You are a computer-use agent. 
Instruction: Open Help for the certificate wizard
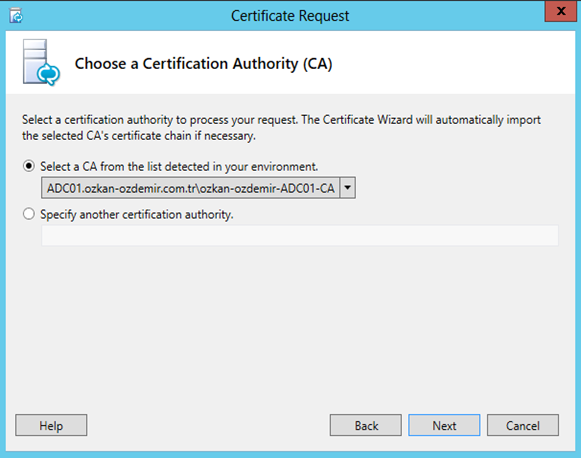51,425
